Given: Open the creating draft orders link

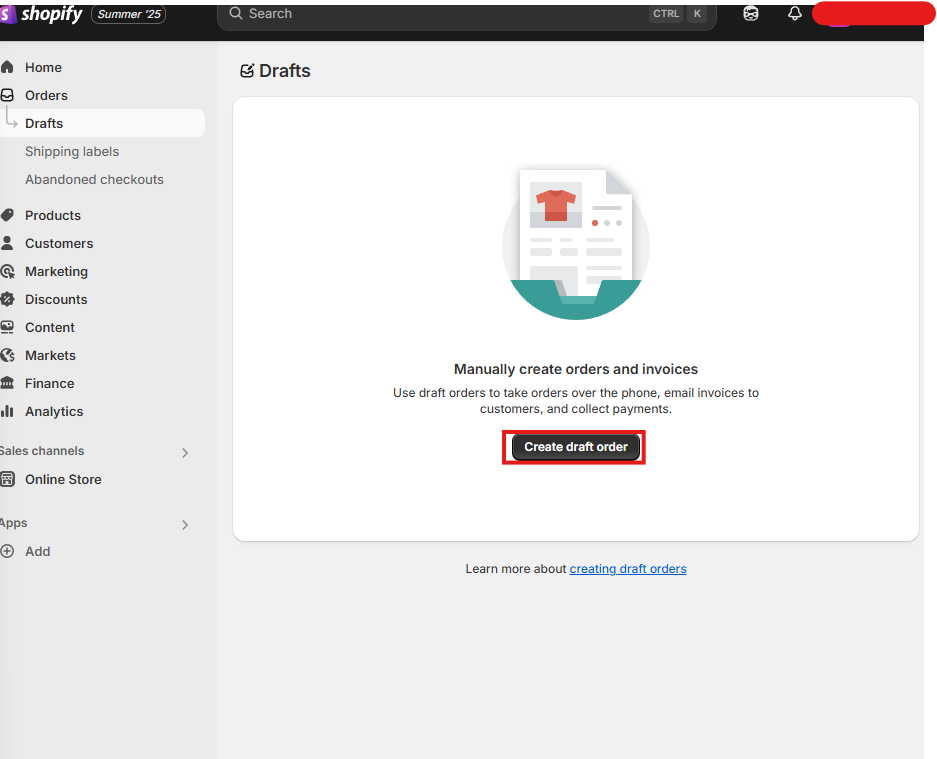Looking at the screenshot, I should tap(627, 569).
